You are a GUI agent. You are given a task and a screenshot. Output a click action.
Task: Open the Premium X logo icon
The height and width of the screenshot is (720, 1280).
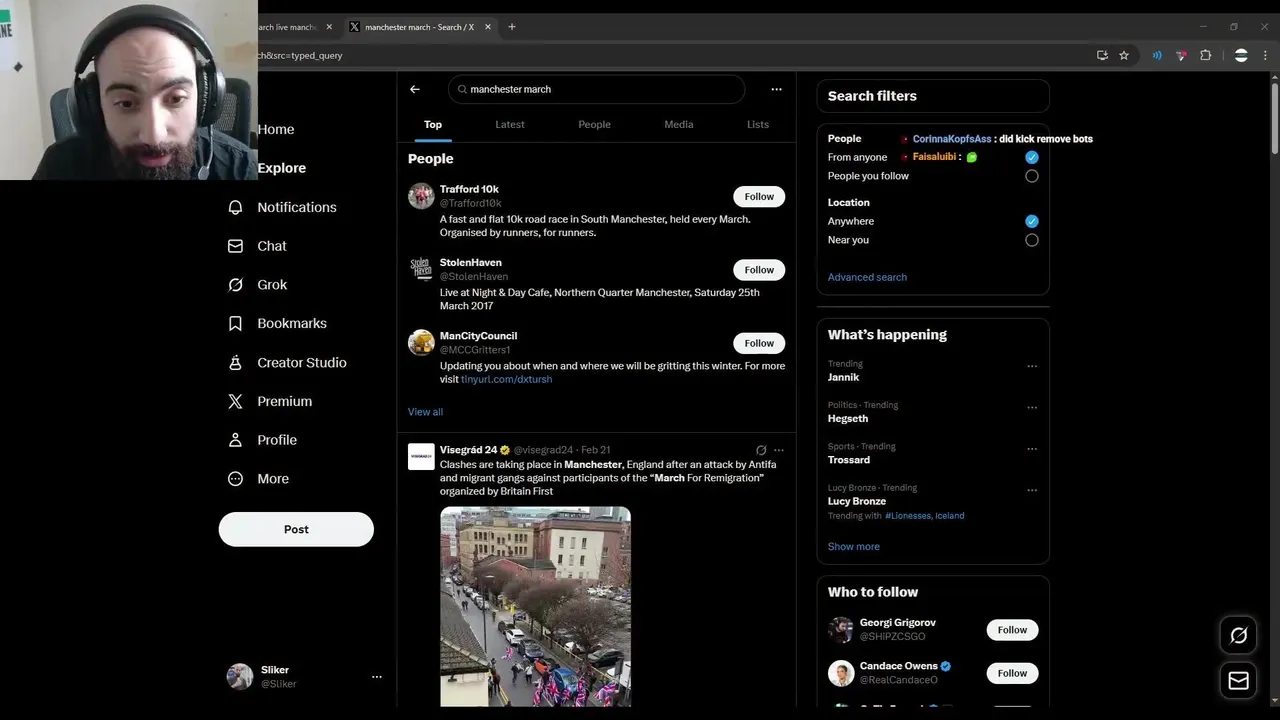coord(235,401)
